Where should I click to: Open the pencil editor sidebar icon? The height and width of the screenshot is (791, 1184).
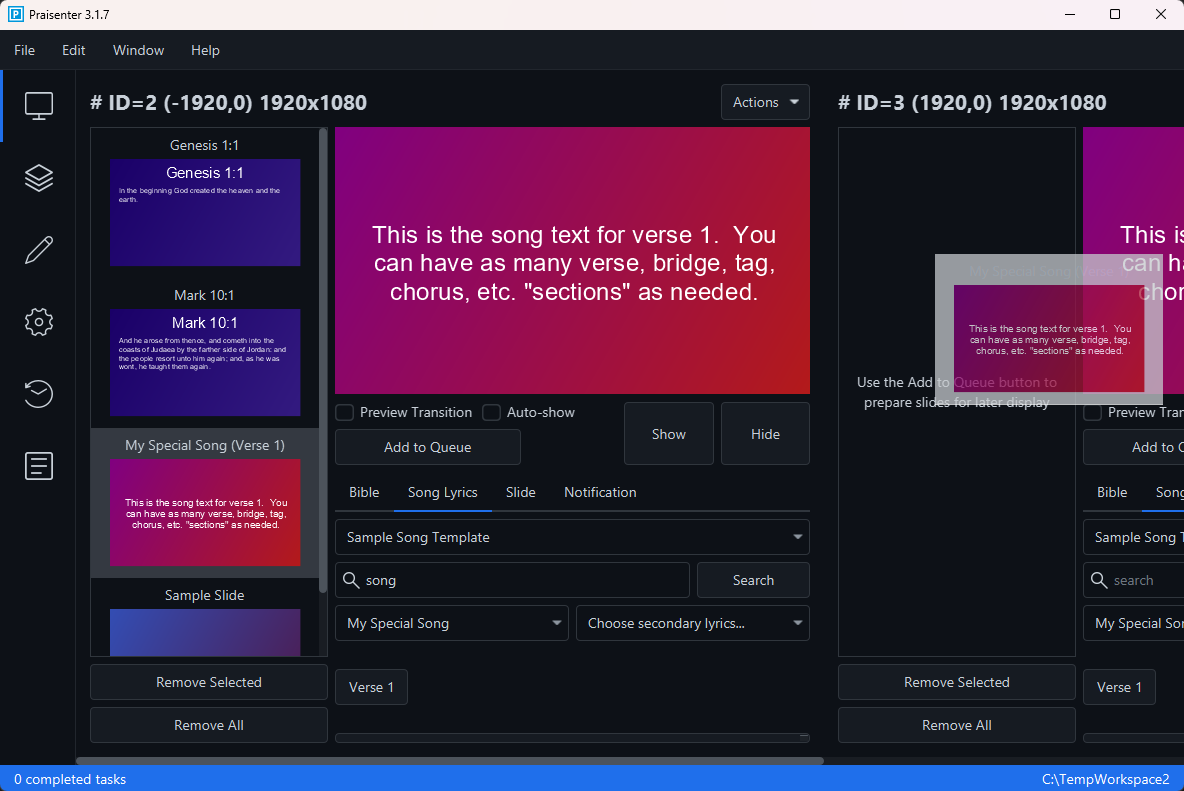click(x=38, y=250)
